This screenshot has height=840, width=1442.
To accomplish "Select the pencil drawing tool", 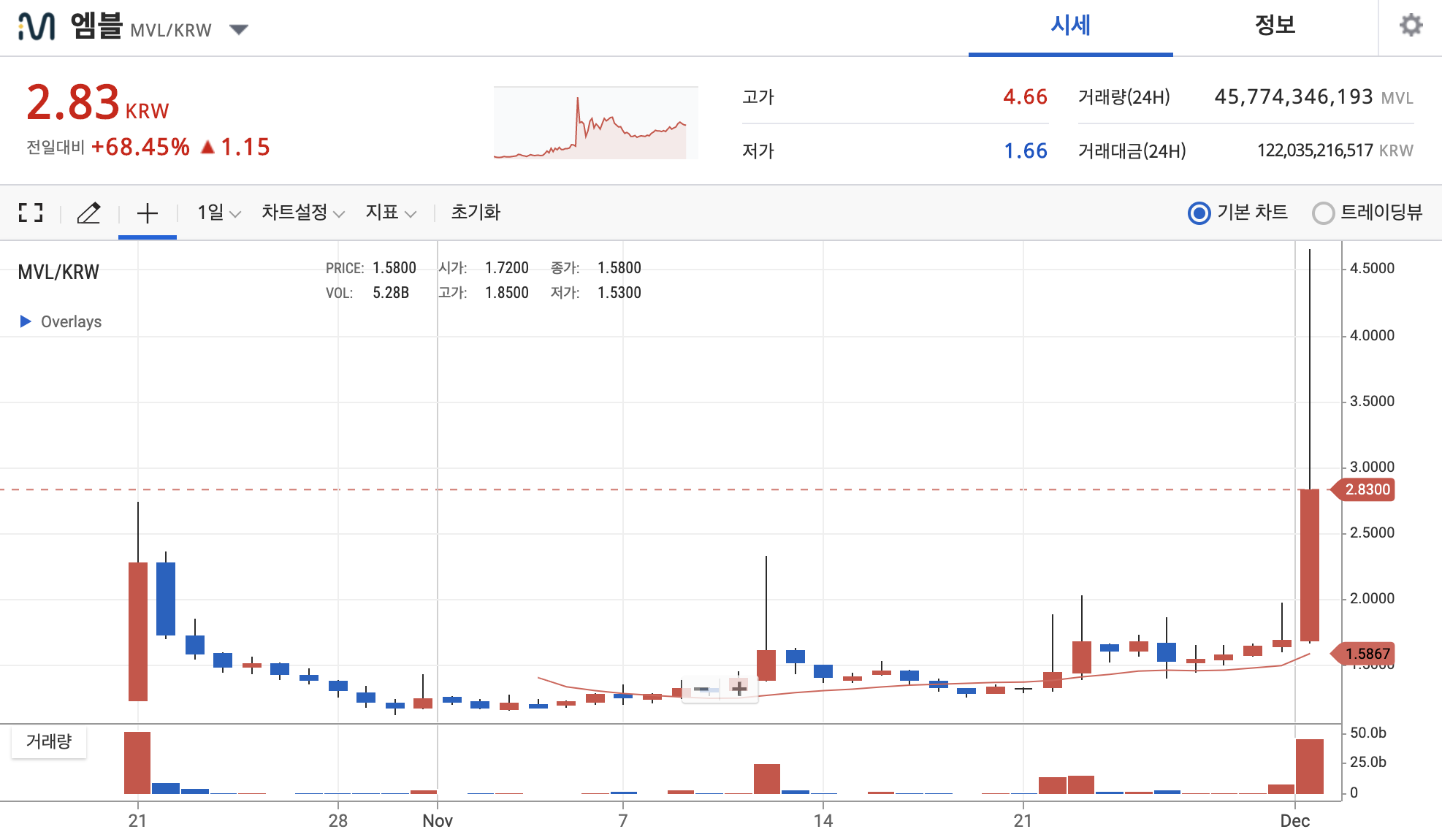I will pos(88,213).
